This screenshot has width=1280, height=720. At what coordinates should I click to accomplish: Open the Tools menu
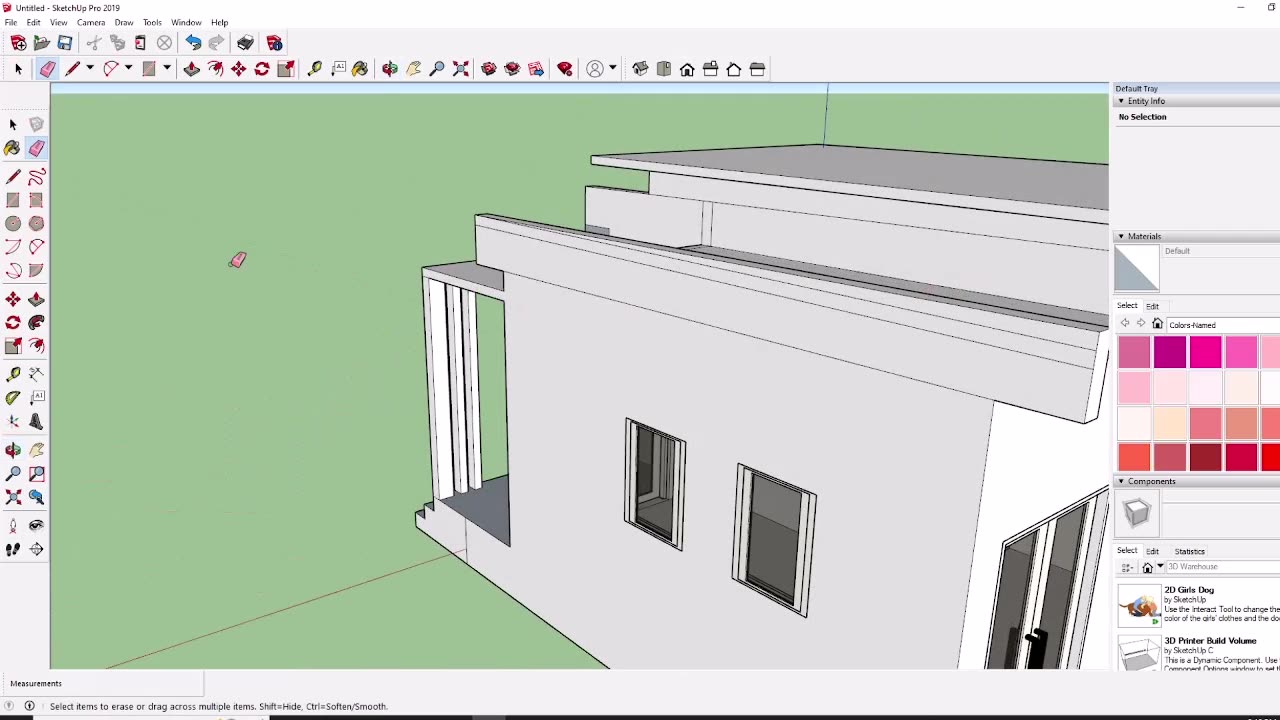[x=152, y=22]
